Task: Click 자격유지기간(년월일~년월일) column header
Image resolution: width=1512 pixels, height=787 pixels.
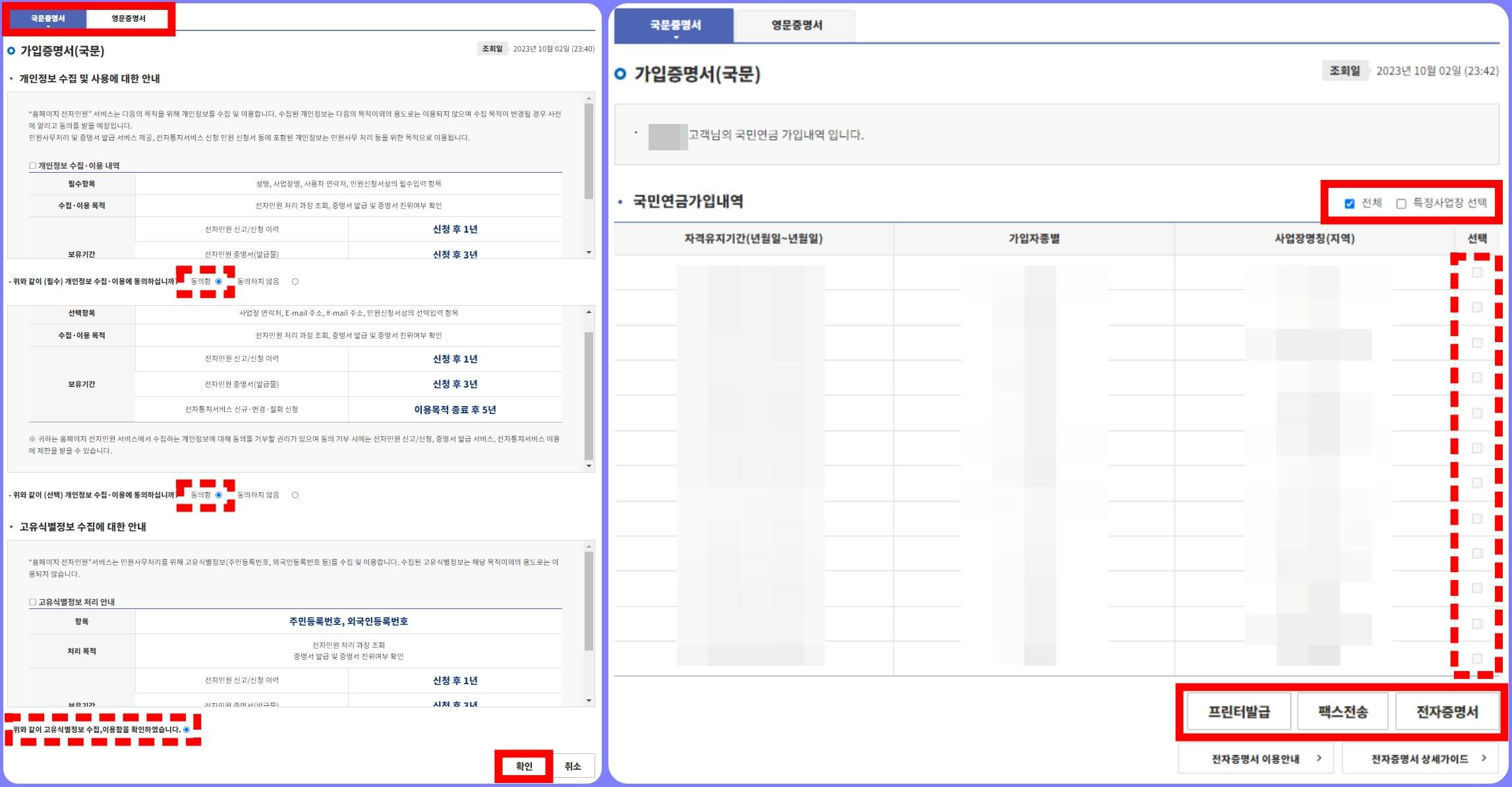Action: pyautogui.click(x=753, y=239)
